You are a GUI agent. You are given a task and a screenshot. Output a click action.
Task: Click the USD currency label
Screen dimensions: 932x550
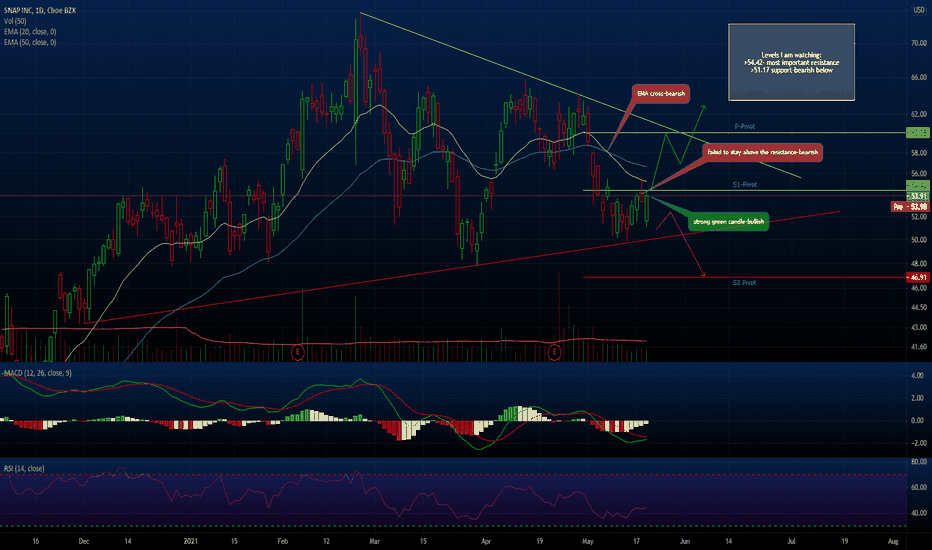(918, 11)
